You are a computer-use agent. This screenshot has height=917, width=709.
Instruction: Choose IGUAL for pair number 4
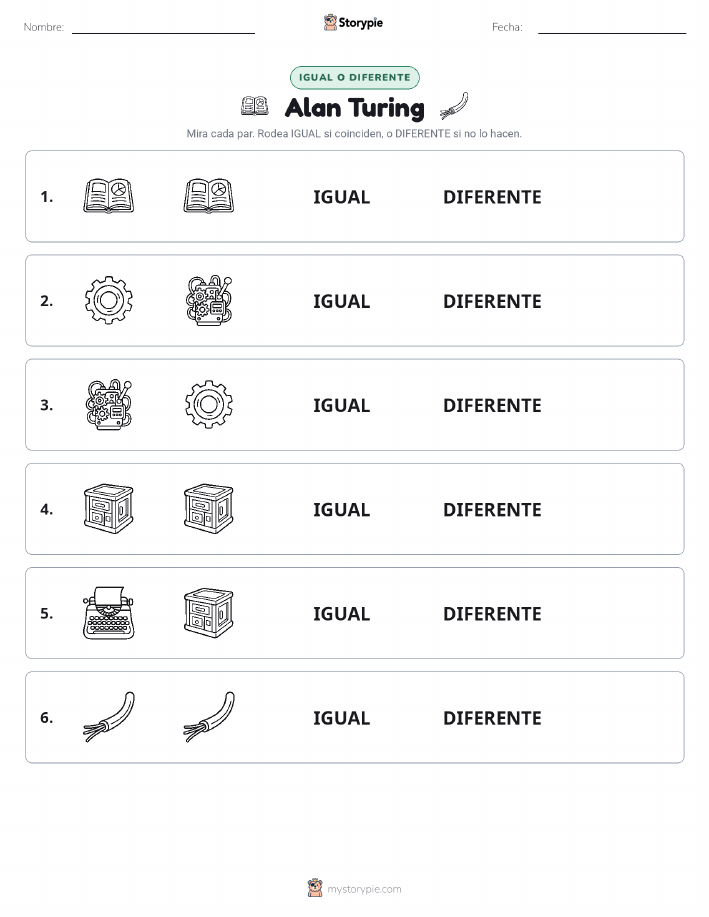tap(342, 509)
